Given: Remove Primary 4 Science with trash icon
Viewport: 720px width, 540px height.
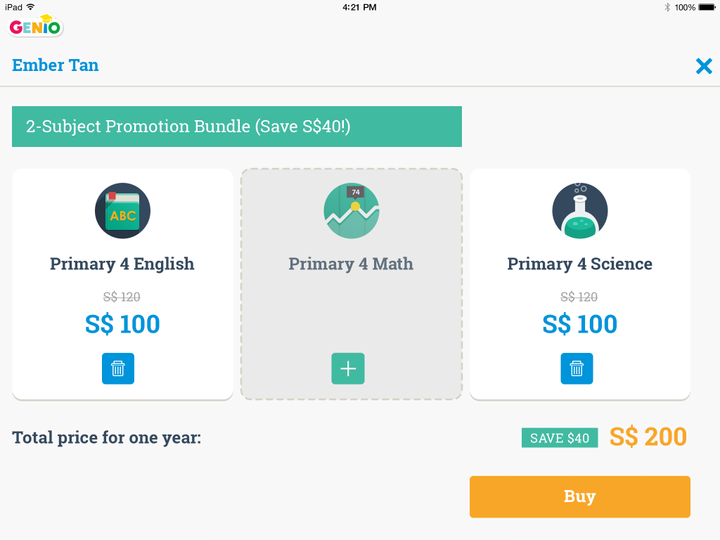Looking at the screenshot, I should tap(576, 368).
